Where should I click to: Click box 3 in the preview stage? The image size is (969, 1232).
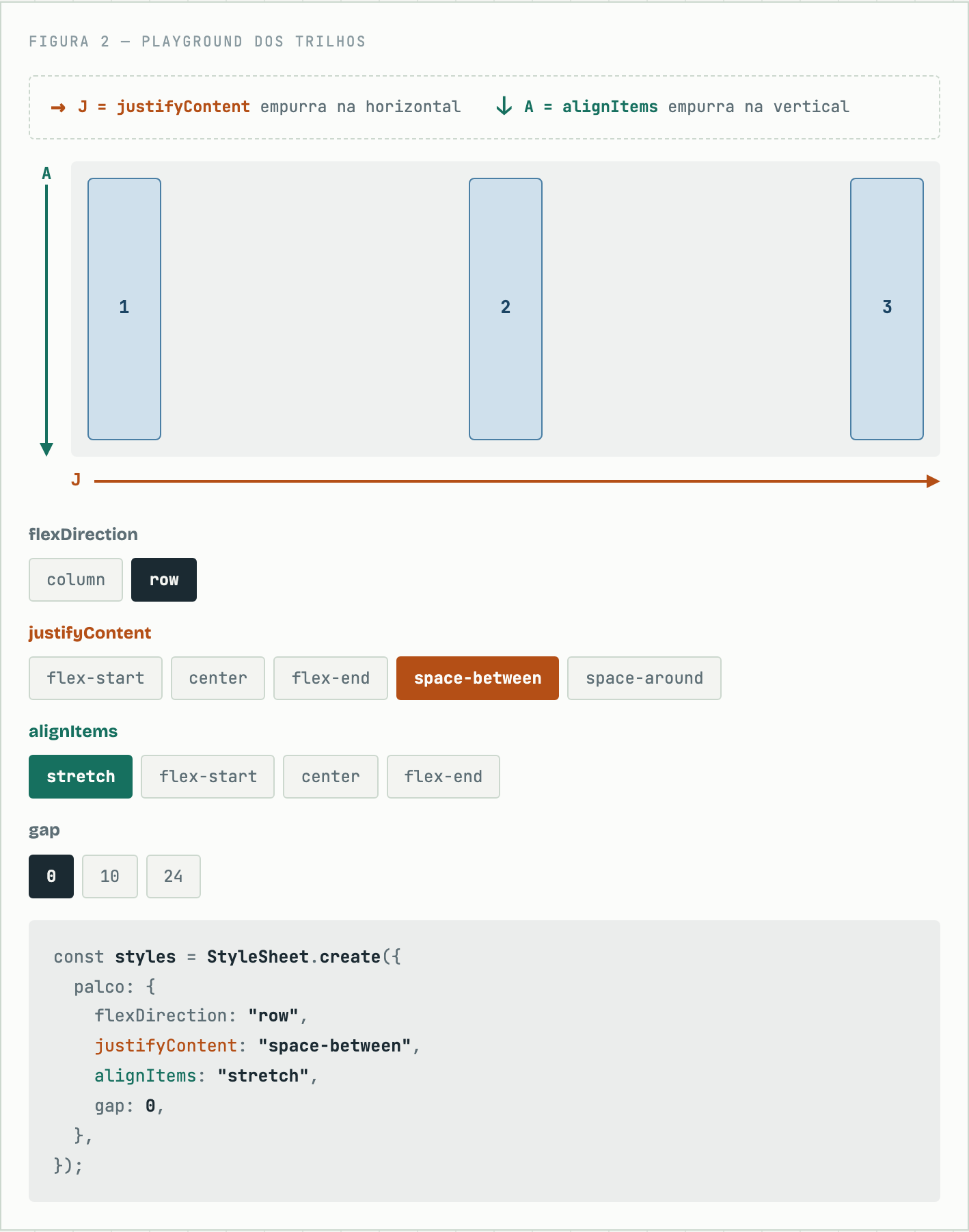pos(887,309)
